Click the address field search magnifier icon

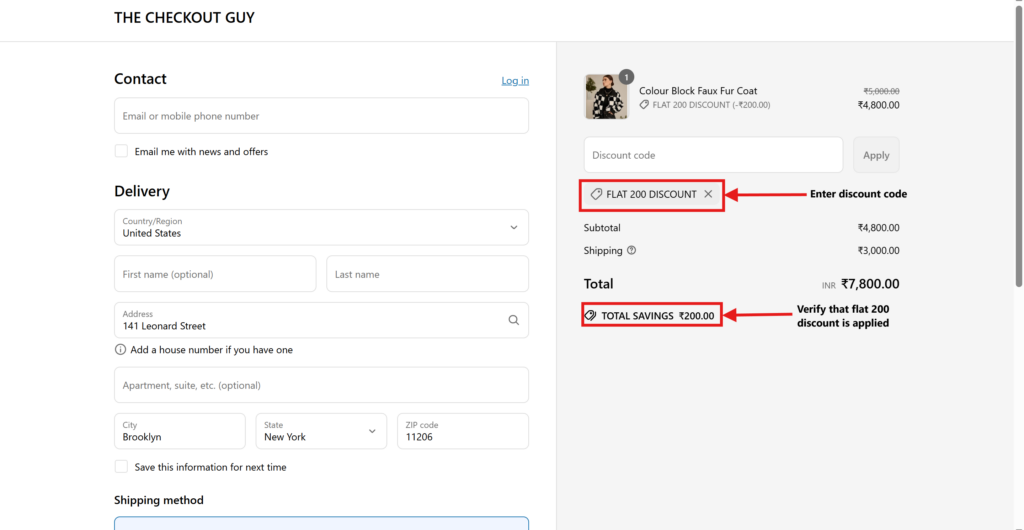513,320
